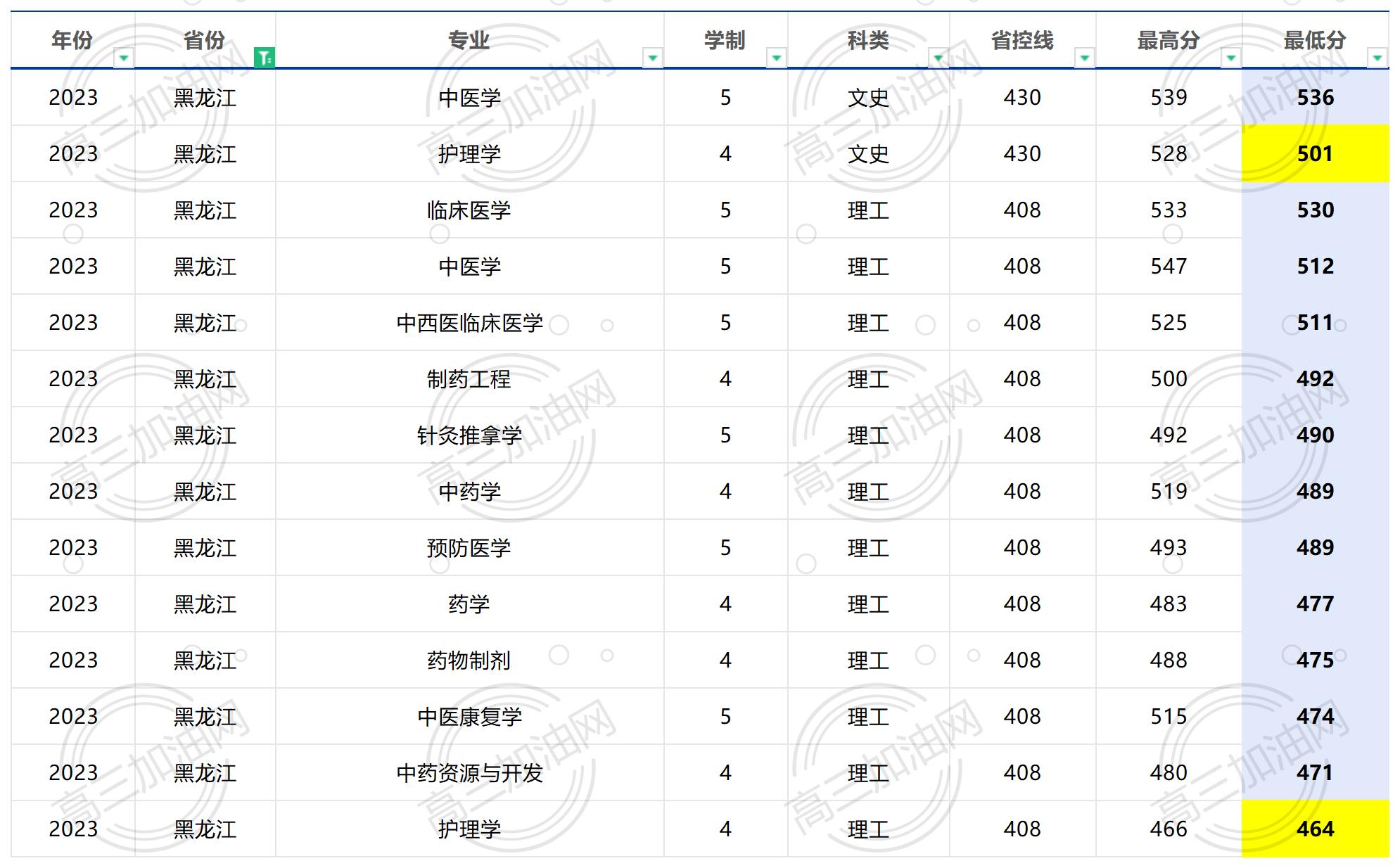Select the 最高分 header cell
This screenshot has width=1400, height=868.
[x=1169, y=40]
